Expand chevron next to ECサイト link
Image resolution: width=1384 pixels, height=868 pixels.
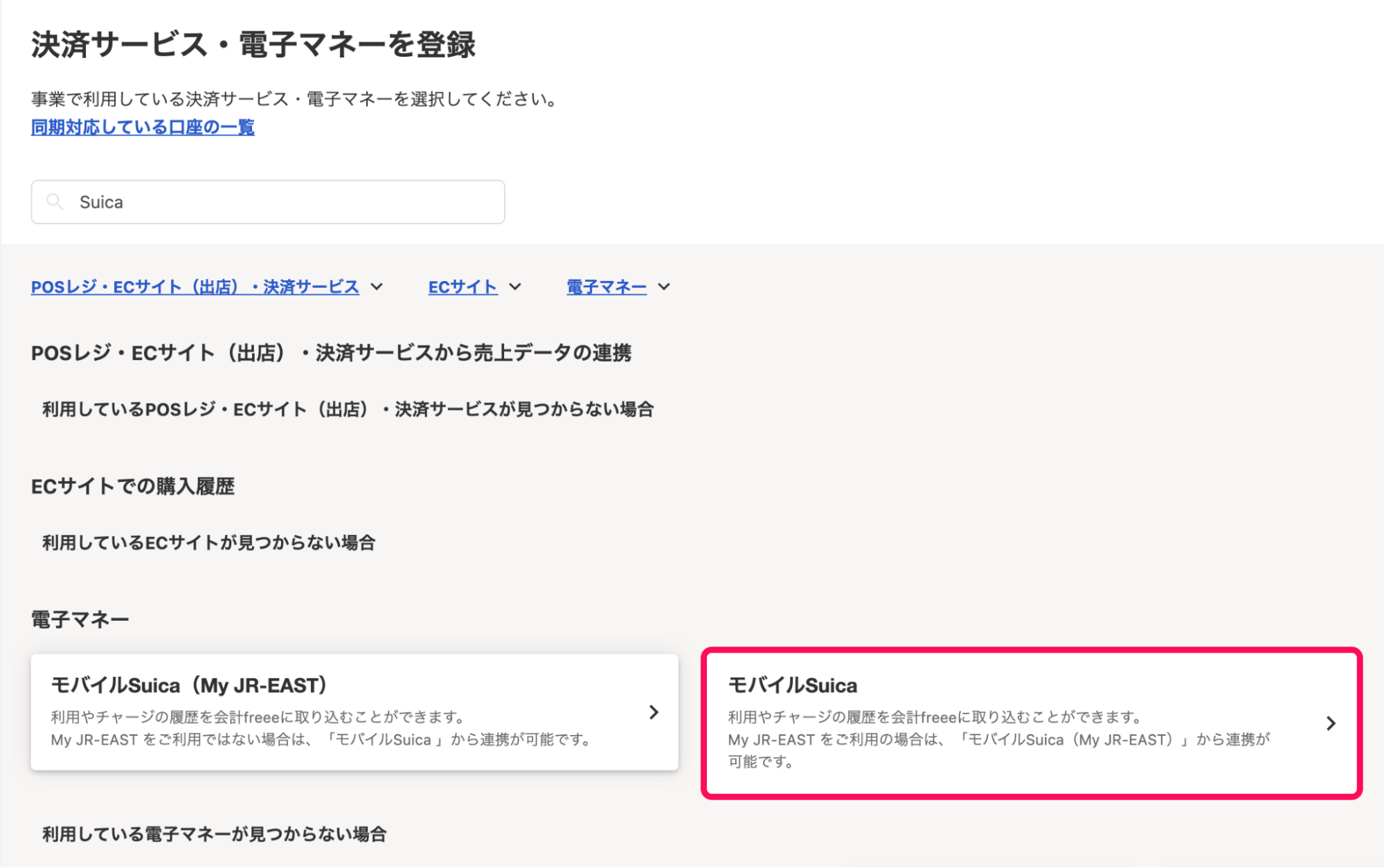pyautogui.click(x=515, y=287)
